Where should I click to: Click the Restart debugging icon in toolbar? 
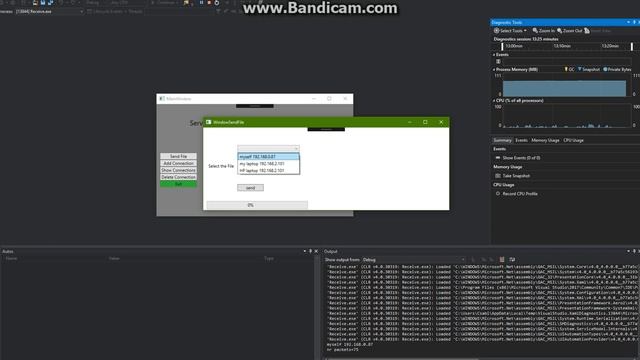(217, 3)
